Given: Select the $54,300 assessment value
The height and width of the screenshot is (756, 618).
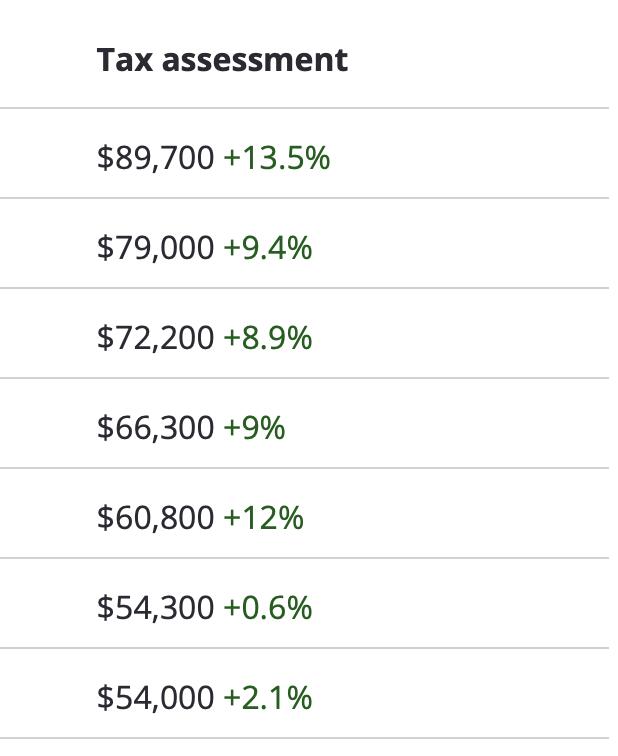Looking at the screenshot, I should 155,608.
